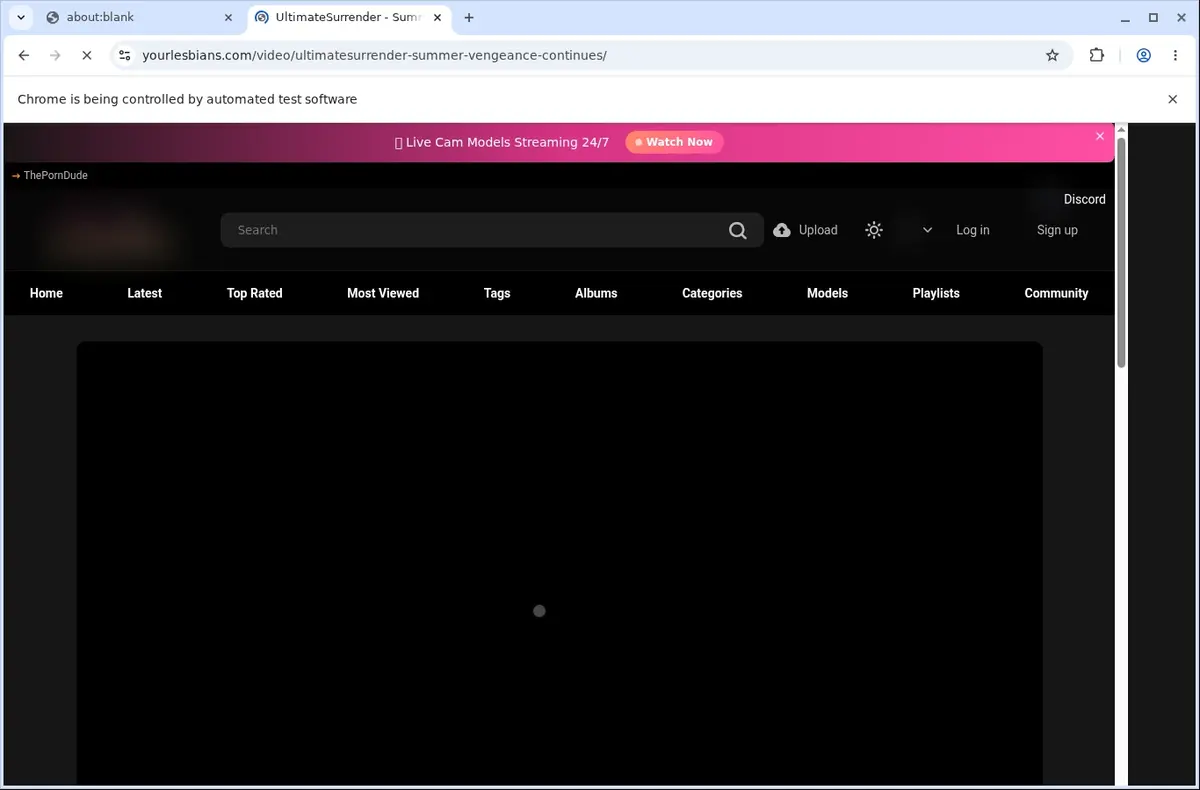Open the Chrome tab search dropdown arrow

point(20,17)
